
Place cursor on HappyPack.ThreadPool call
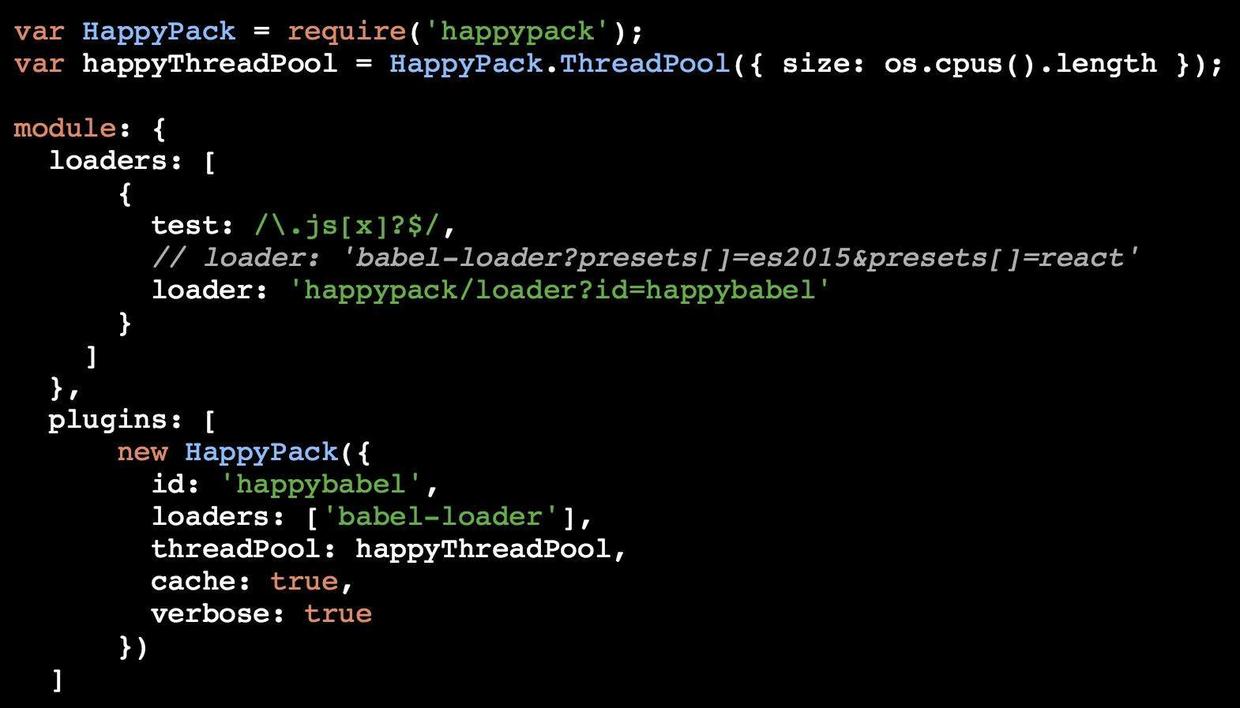(x=559, y=64)
